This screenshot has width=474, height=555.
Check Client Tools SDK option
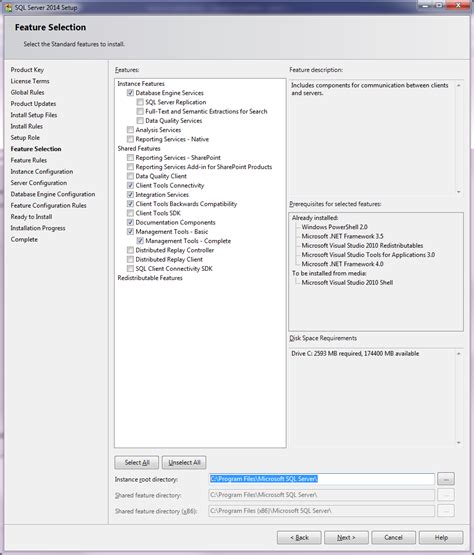pos(130,213)
